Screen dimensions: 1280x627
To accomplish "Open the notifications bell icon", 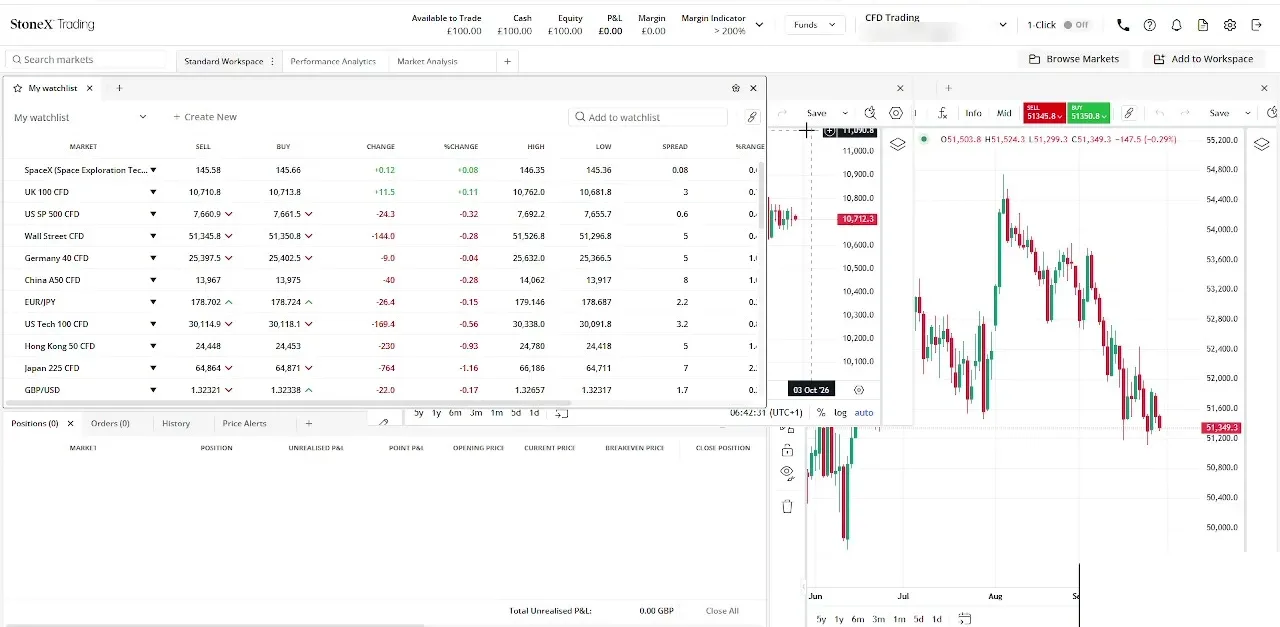I will pyautogui.click(x=1177, y=25).
